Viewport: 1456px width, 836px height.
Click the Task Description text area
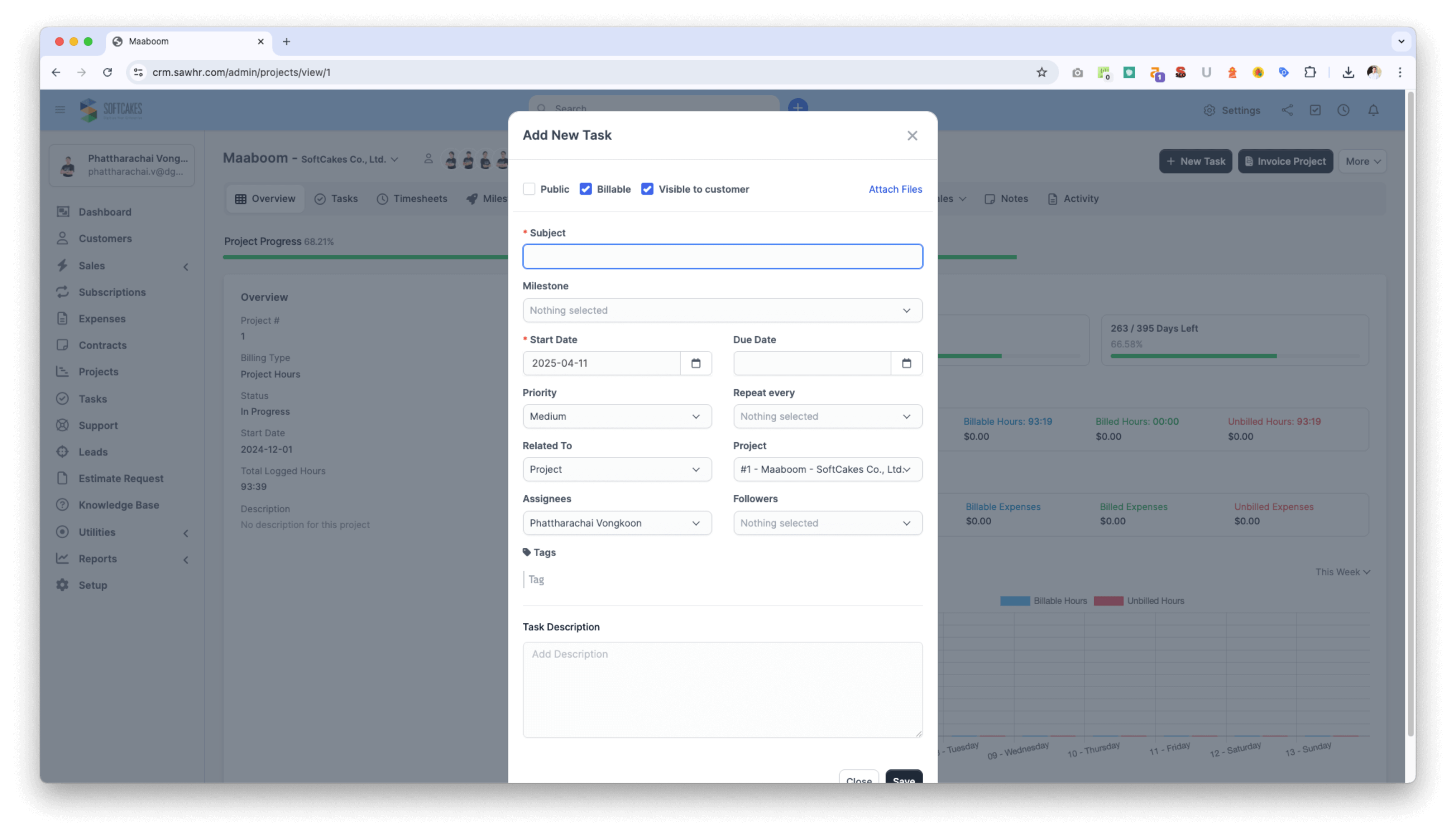tap(722, 690)
